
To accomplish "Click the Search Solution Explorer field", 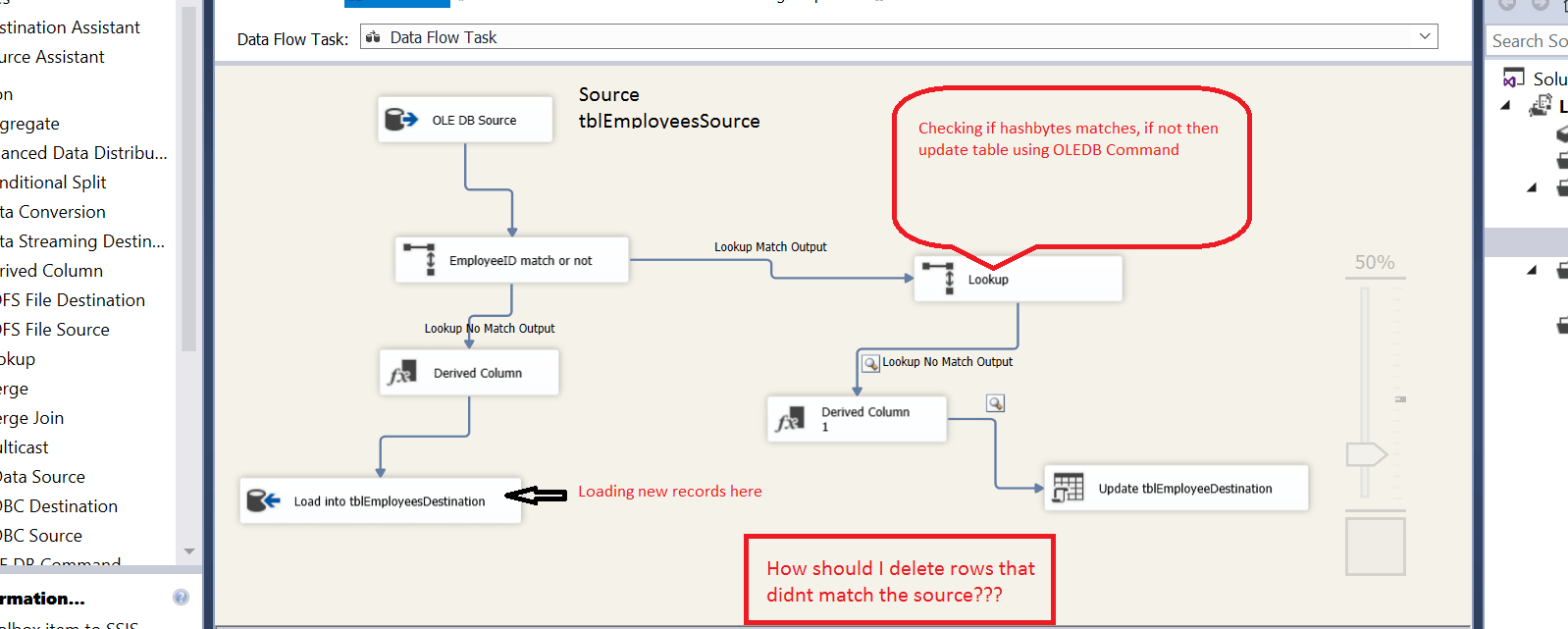I will [1528, 40].
